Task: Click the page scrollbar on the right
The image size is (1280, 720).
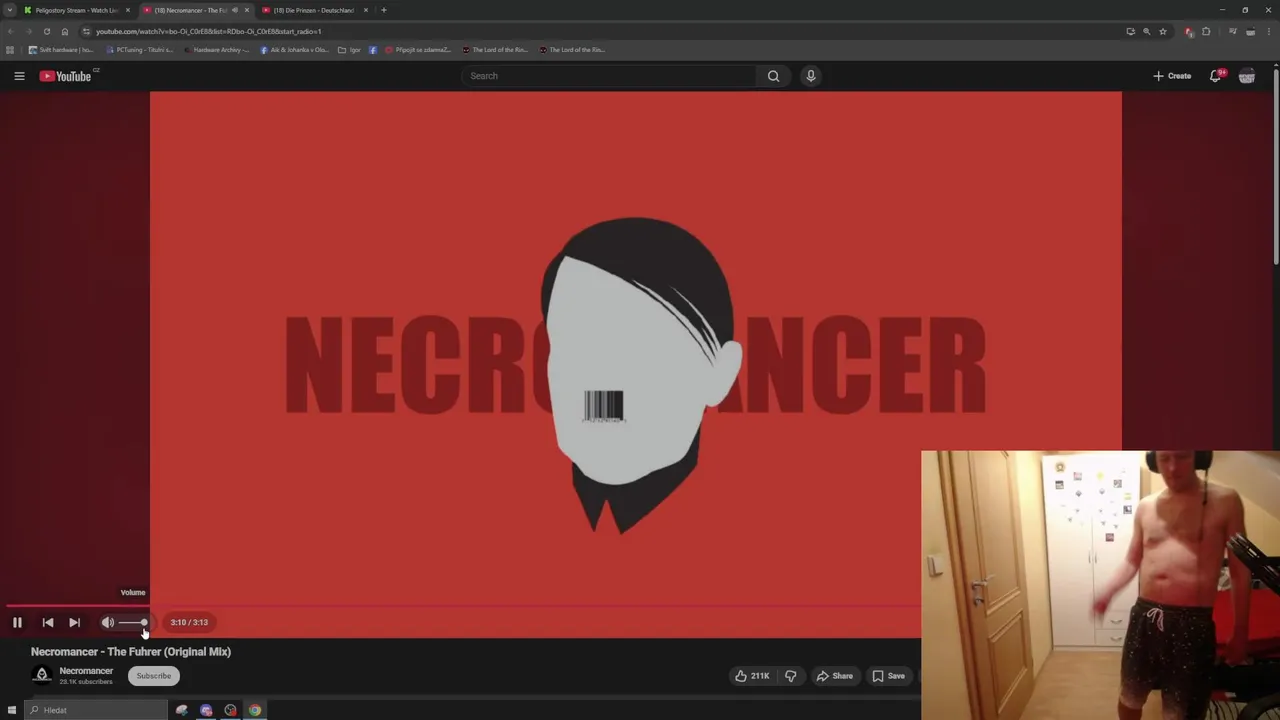Action: [x=1276, y=165]
